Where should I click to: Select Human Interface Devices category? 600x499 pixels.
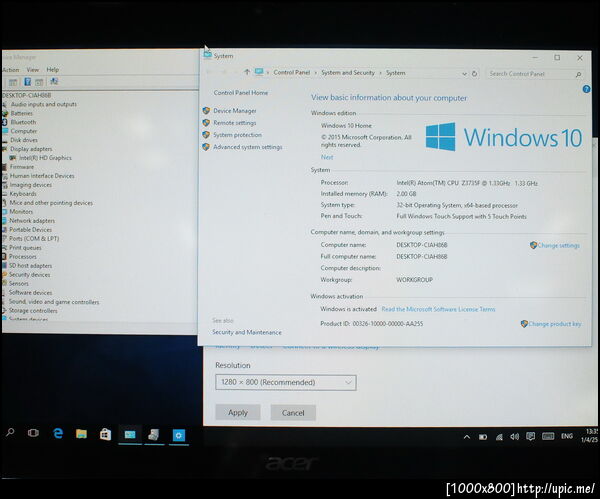[42, 176]
